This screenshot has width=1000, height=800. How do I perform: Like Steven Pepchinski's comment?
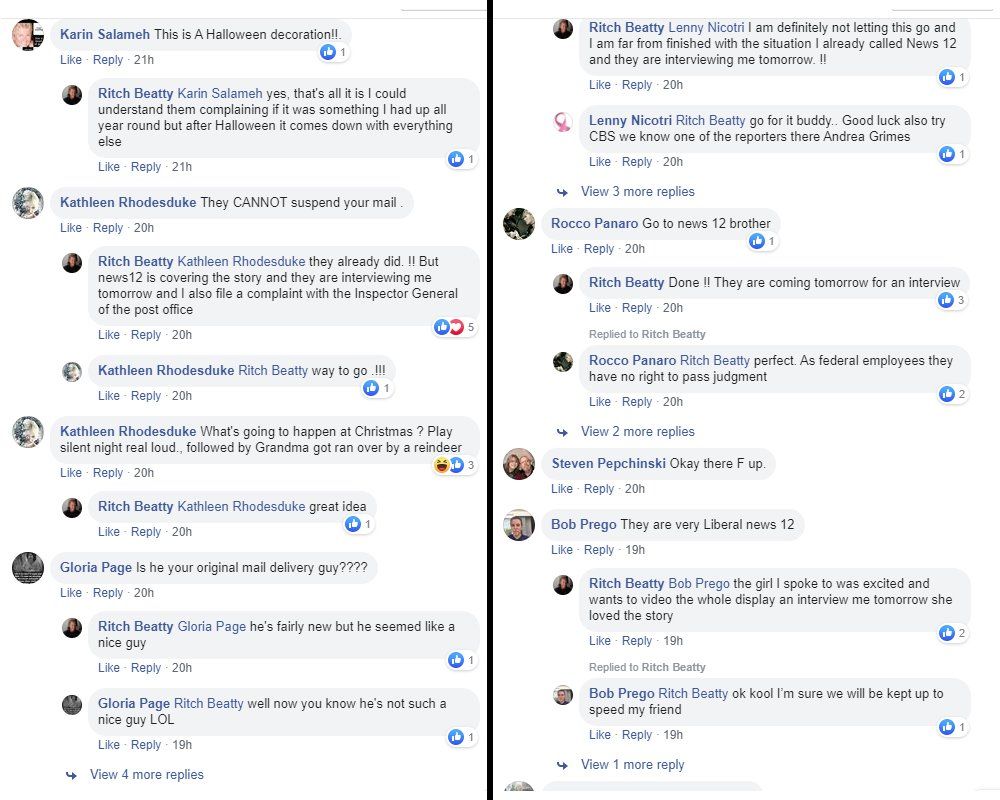coord(562,489)
